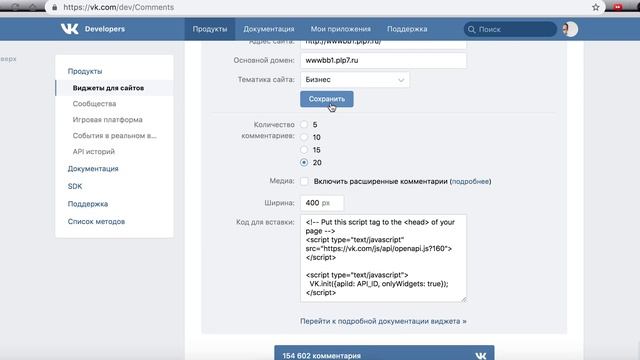Screen dimensions: 640x360
Task: Open Продукты sidebar section
Action: [x=85, y=71]
